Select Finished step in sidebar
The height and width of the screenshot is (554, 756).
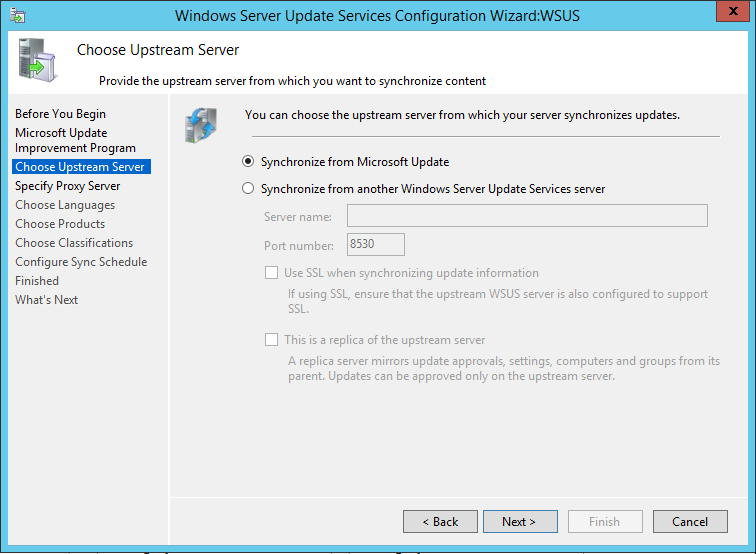pyautogui.click(x=37, y=281)
